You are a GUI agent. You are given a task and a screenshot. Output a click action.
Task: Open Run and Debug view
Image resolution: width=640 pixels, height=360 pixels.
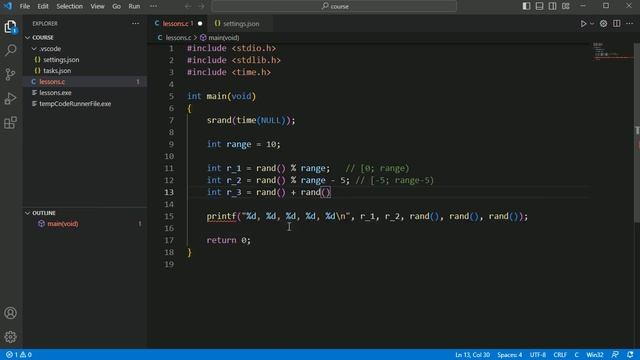[11, 98]
